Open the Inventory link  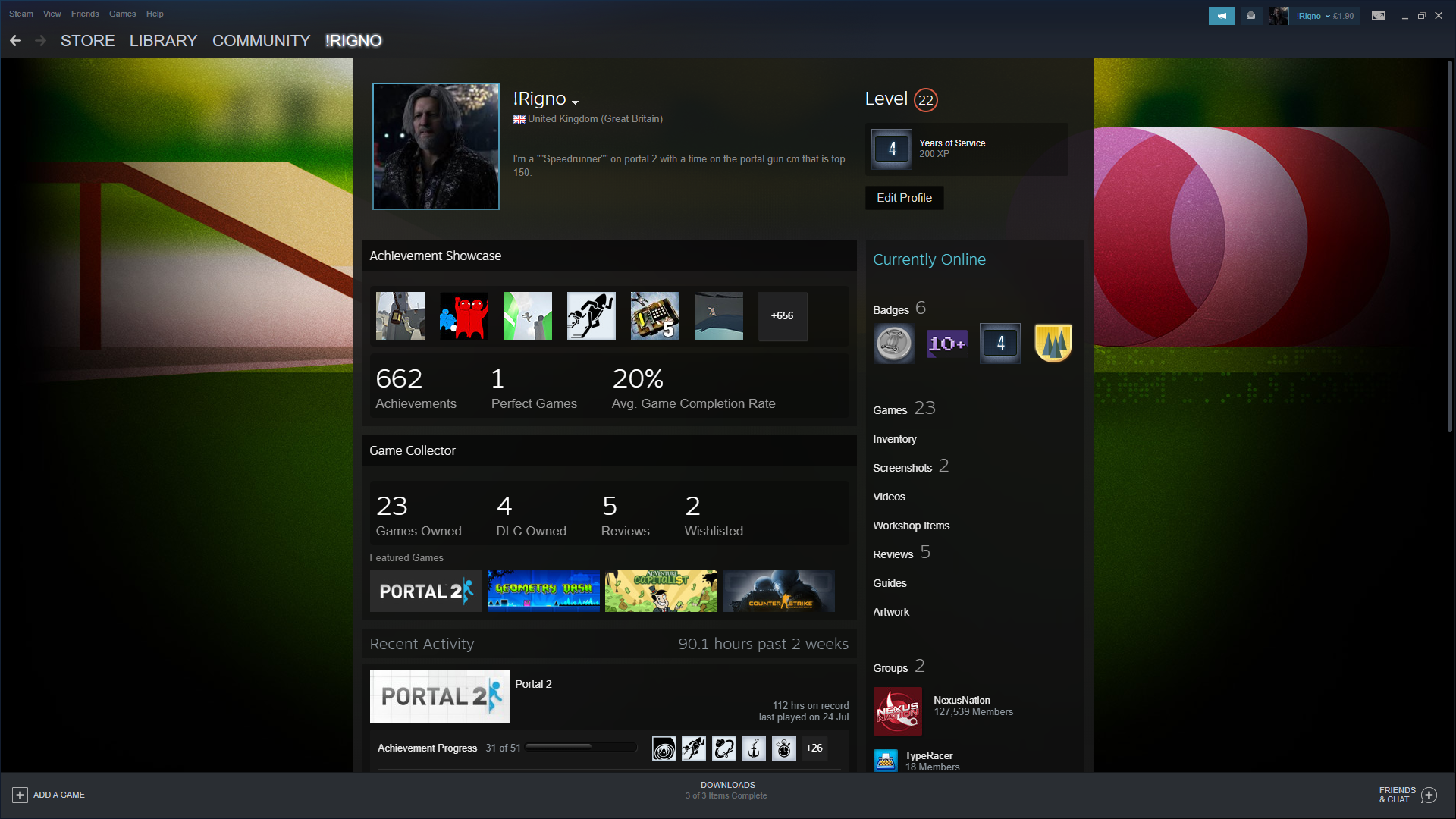click(x=895, y=439)
